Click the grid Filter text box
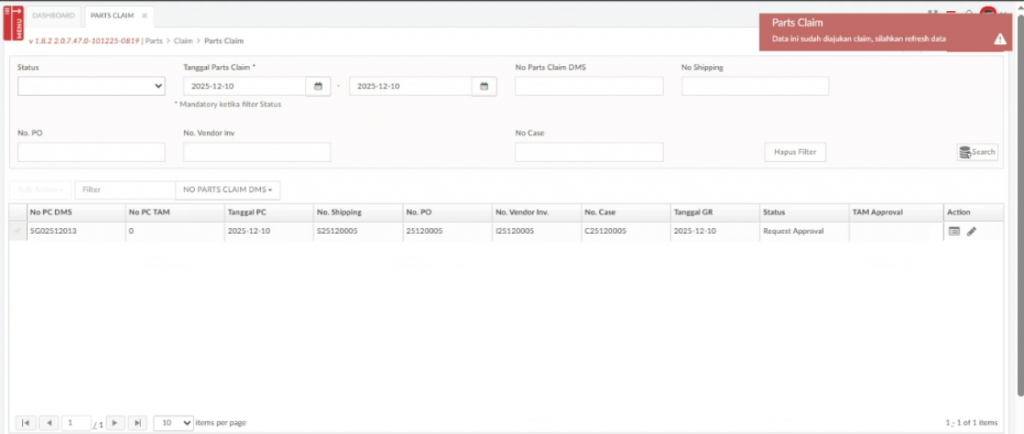The height and width of the screenshot is (434, 1024). pos(125,189)
